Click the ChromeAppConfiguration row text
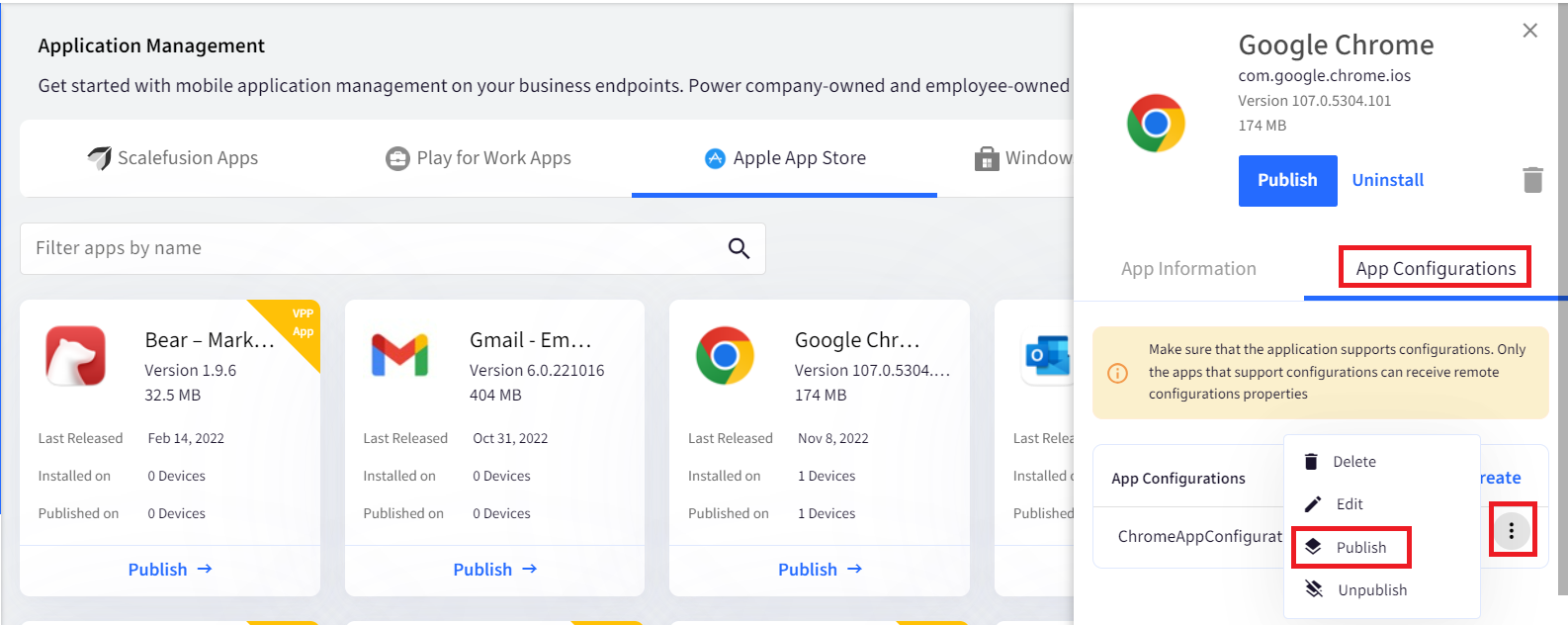Viewport: 1568px width, 625px height. click(1199, 537)
